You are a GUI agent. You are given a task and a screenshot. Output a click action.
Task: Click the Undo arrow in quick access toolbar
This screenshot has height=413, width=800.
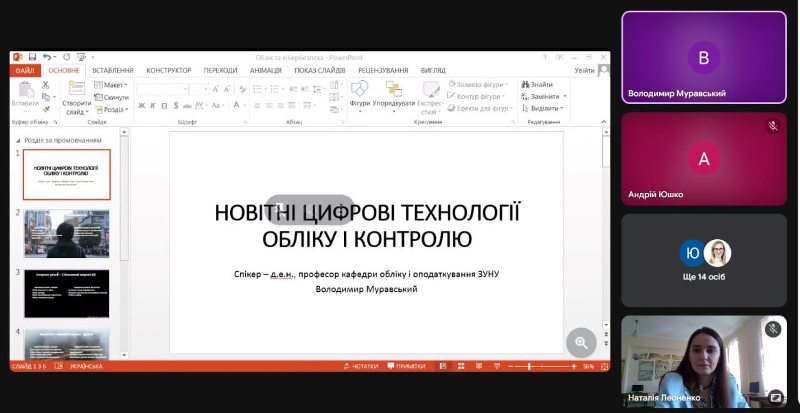46,57
